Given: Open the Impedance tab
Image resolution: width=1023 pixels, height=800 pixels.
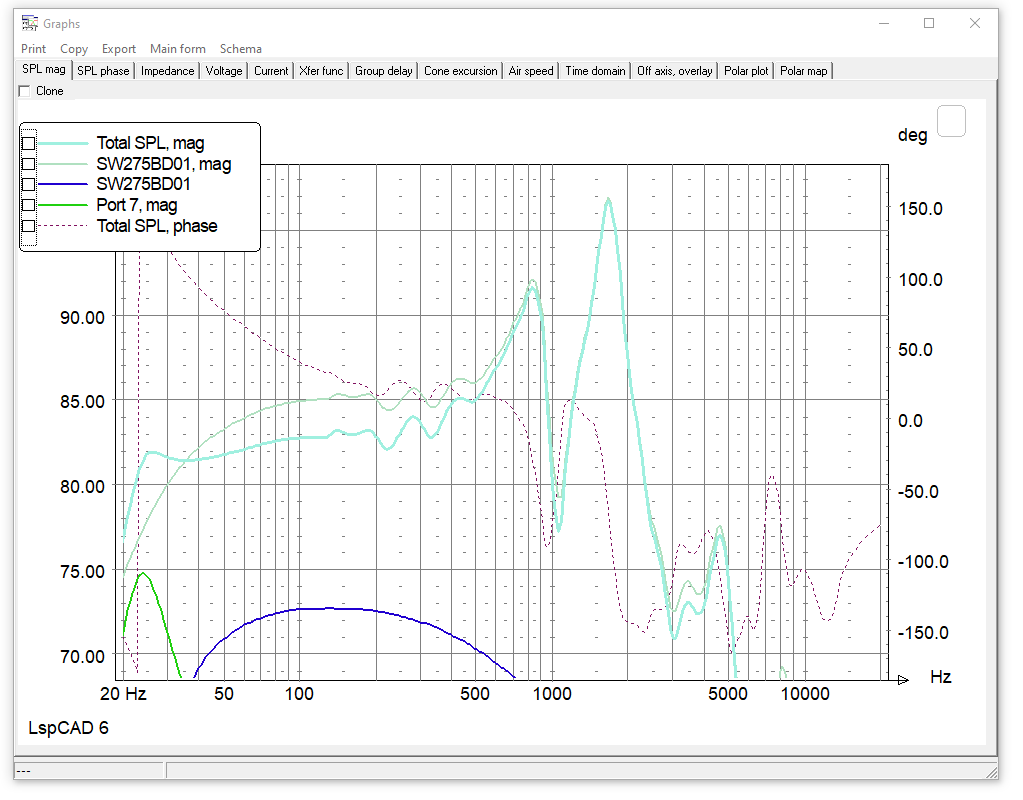Looking at the screenshot, I should click(167, 70).
